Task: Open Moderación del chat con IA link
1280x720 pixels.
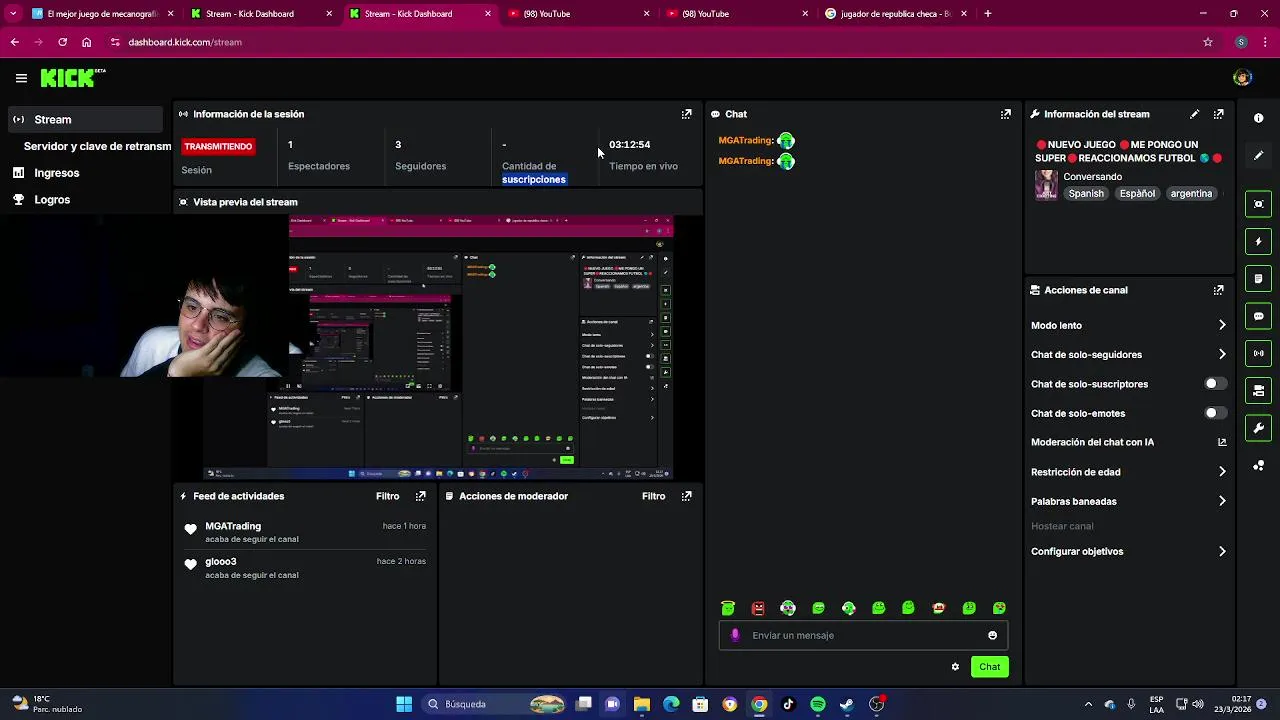Action: [x=1128, y=442]
